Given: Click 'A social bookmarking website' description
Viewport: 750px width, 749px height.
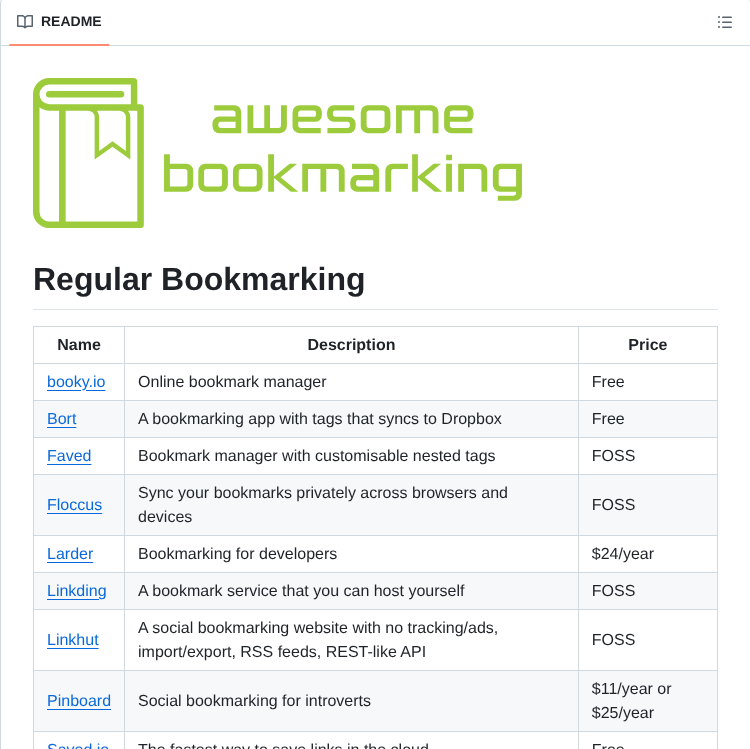Looking at the screenshot, I should tap(318, 639).
